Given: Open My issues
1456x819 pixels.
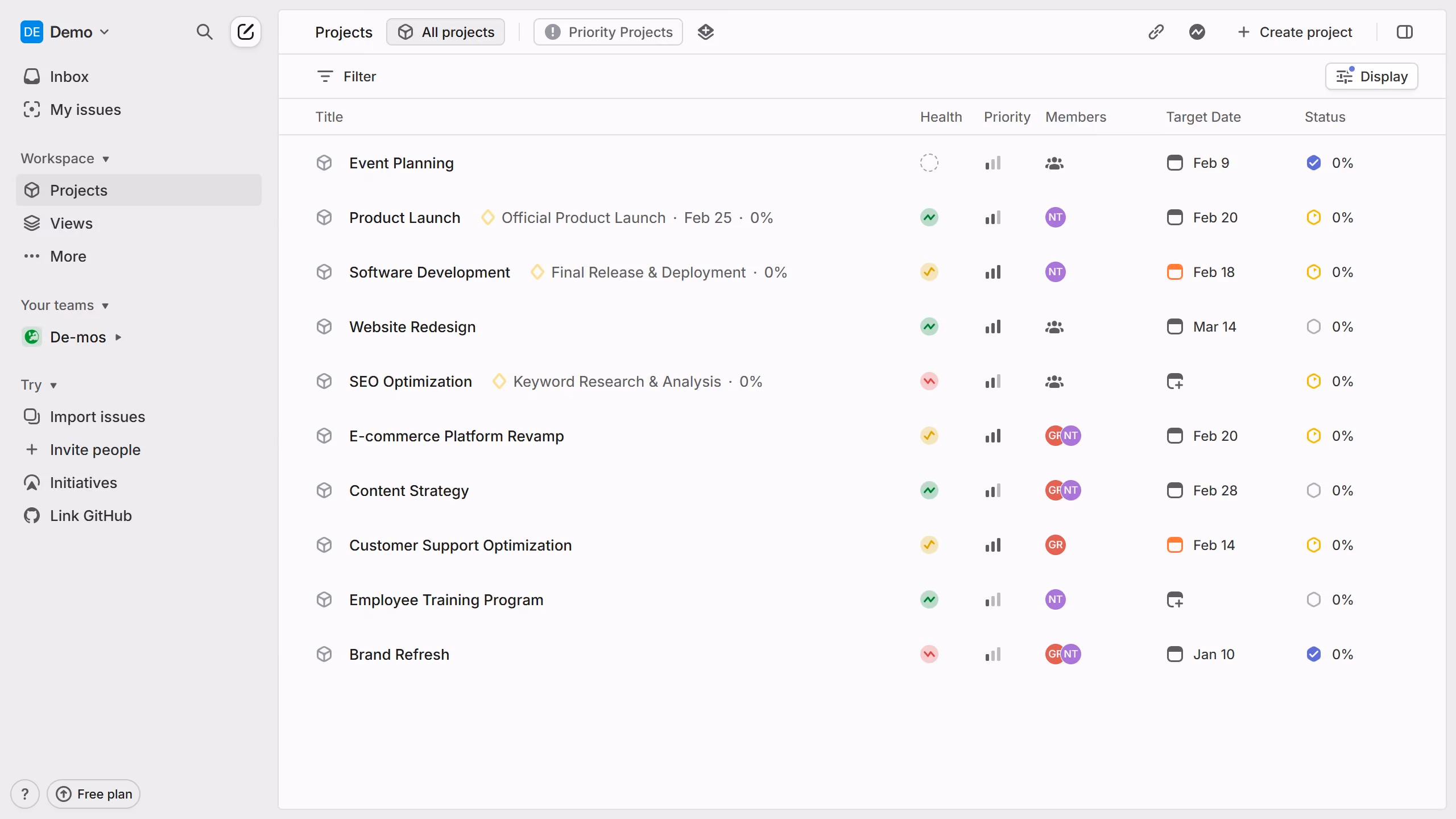Looking at the screenshot, I should (139, 110).
